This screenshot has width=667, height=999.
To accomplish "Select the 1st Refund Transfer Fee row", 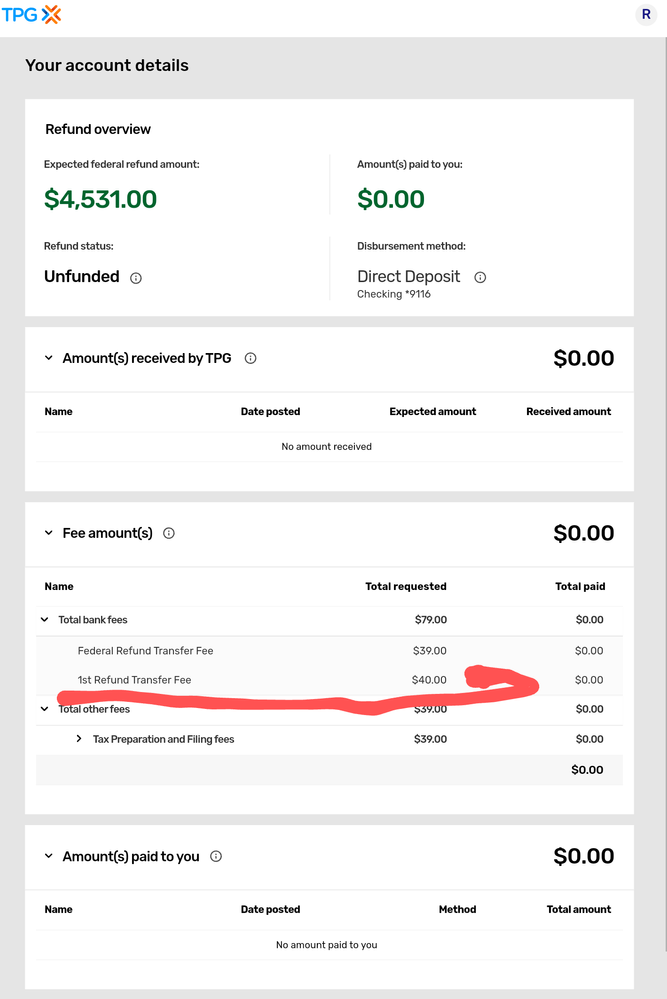I will click(134, 680).
